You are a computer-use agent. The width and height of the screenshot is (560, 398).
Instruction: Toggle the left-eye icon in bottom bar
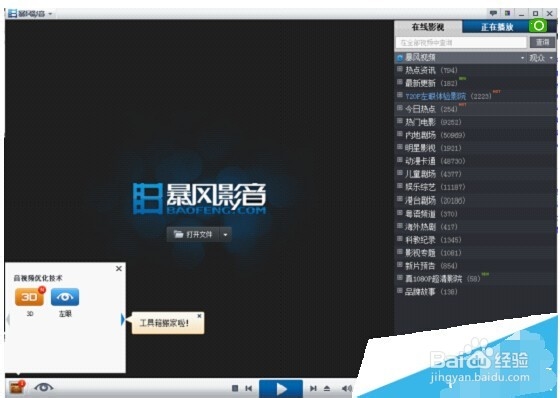[44, 387]
